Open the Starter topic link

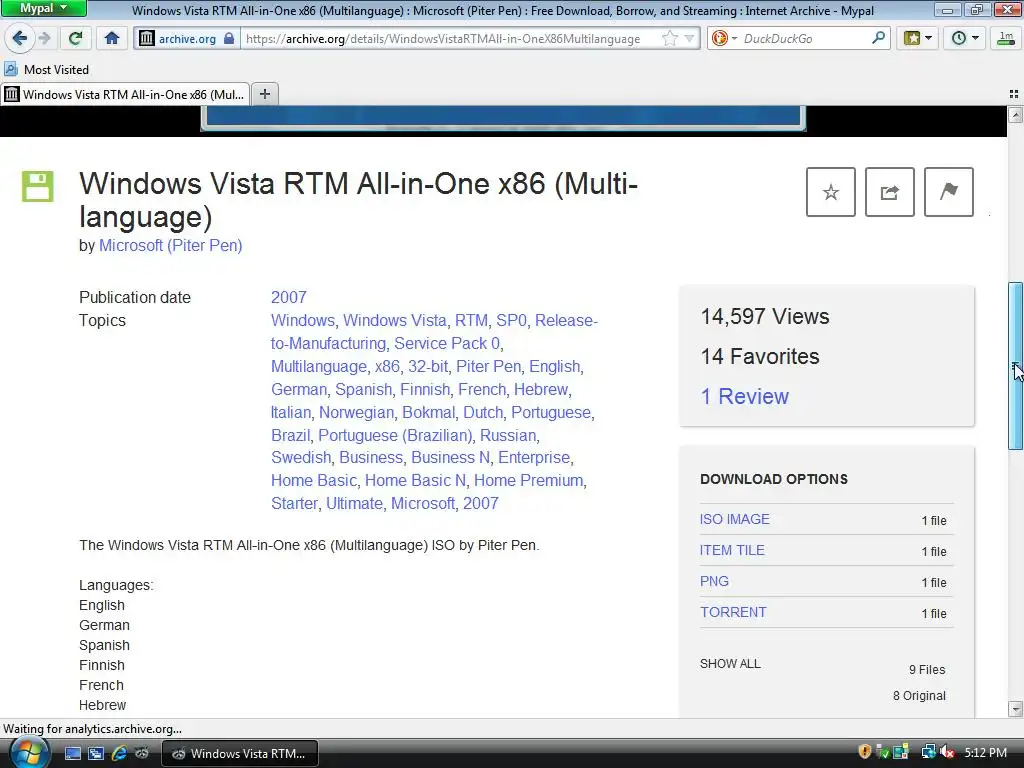(295, 504)
